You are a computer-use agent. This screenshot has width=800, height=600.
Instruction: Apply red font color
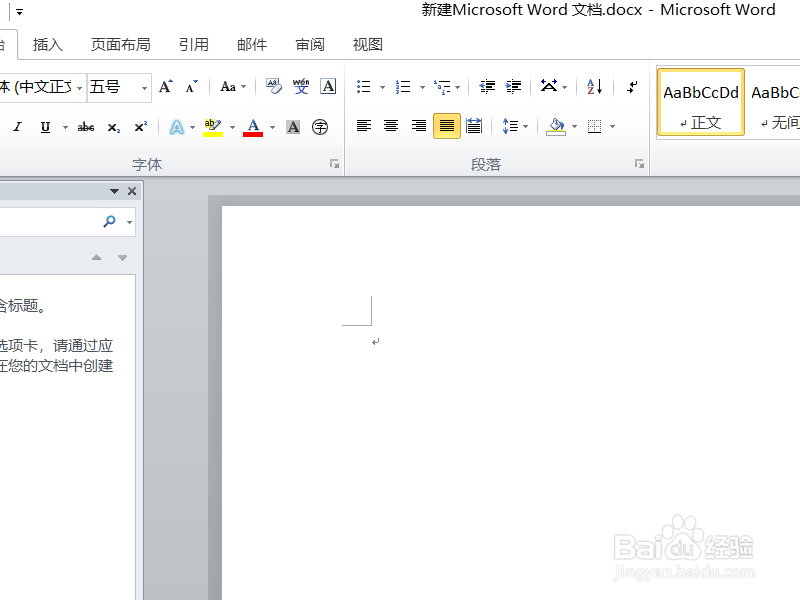click(253, 127)
